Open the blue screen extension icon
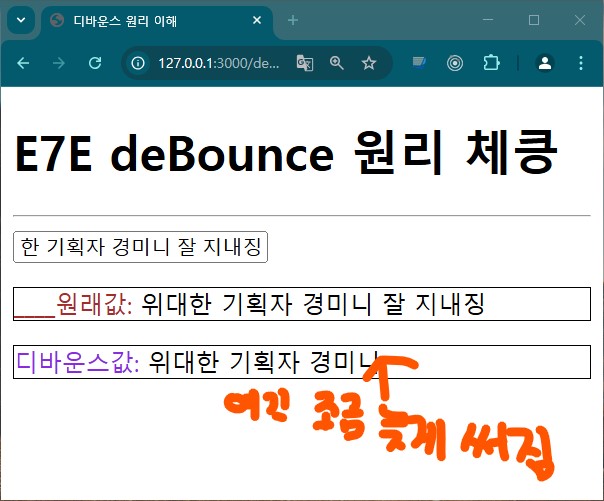Viewport: 604px width, 501px height. click(x=419, y=63)
